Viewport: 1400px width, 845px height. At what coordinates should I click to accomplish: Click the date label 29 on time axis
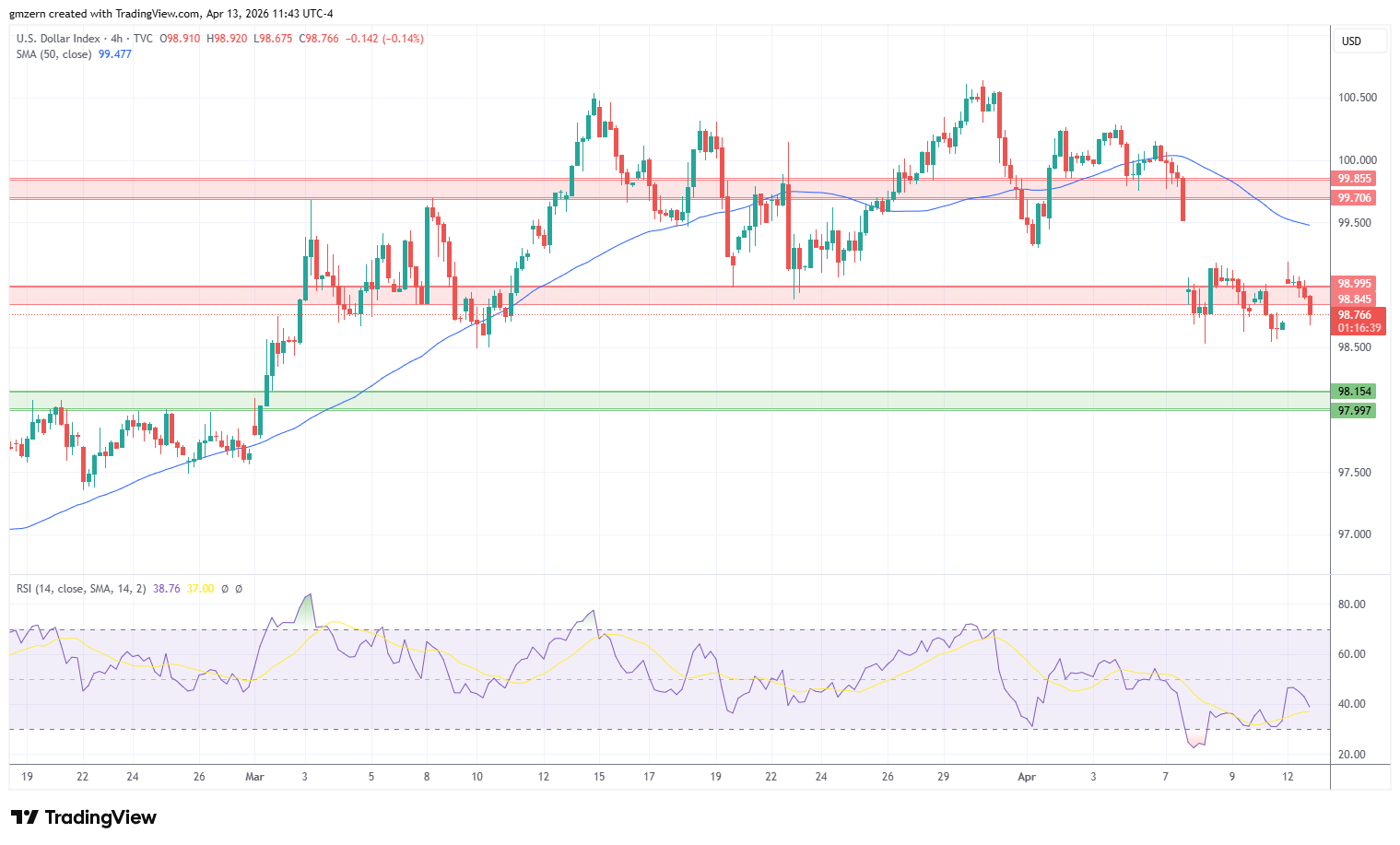tap(944, 777)
